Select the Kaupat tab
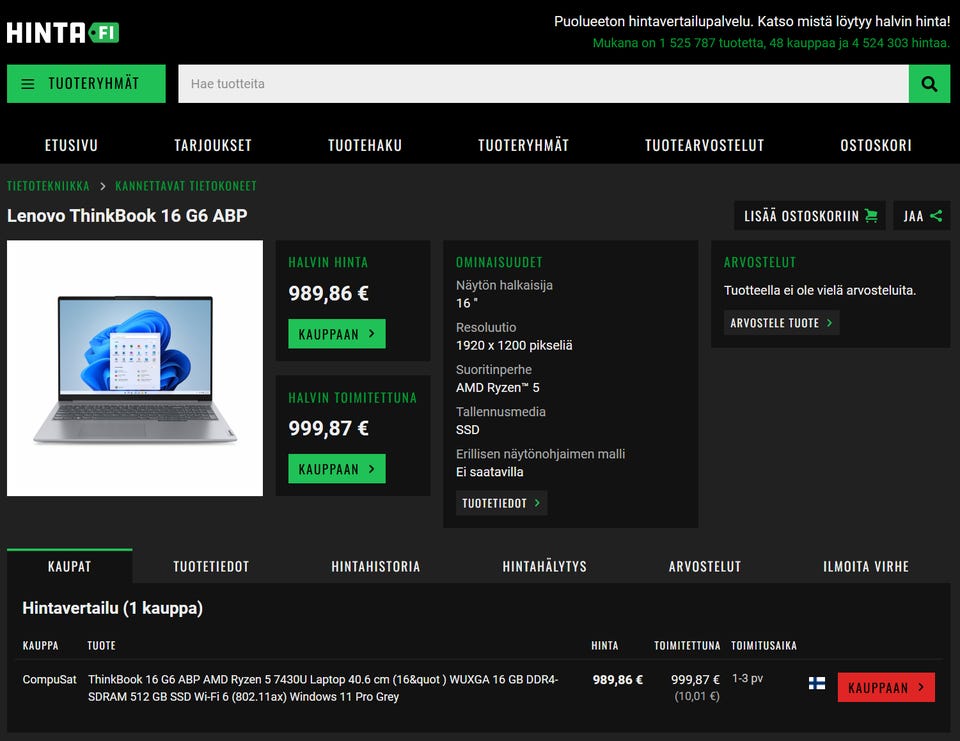 tap(69, 566)
